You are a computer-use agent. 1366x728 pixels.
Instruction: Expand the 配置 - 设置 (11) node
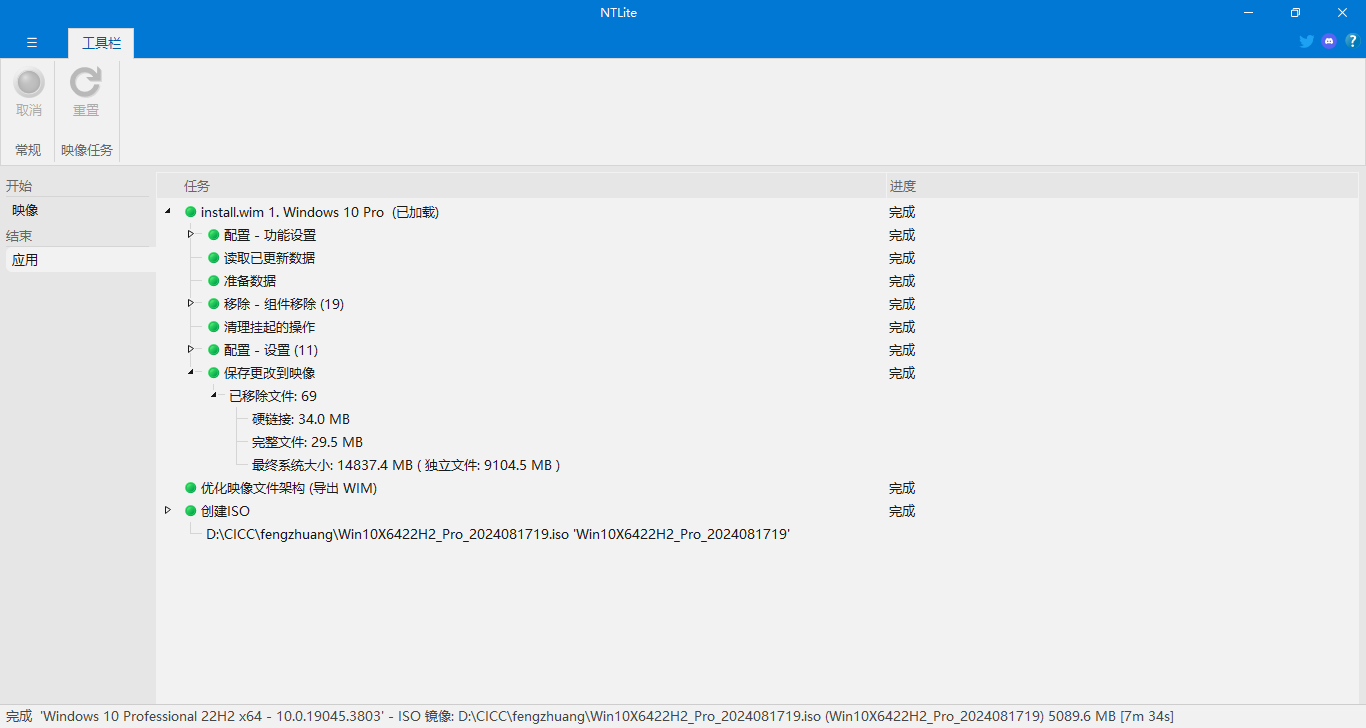point(191,349)
